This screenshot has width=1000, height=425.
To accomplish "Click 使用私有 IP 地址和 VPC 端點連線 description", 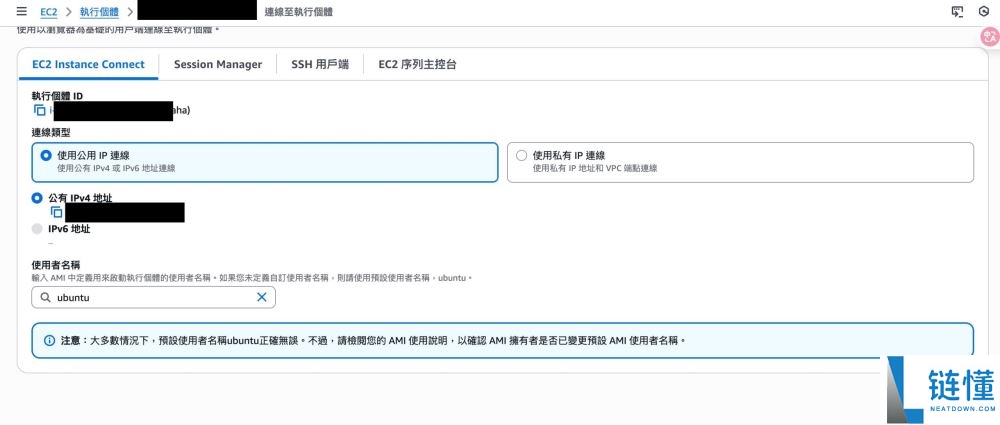I will click(x=595, y=168).
